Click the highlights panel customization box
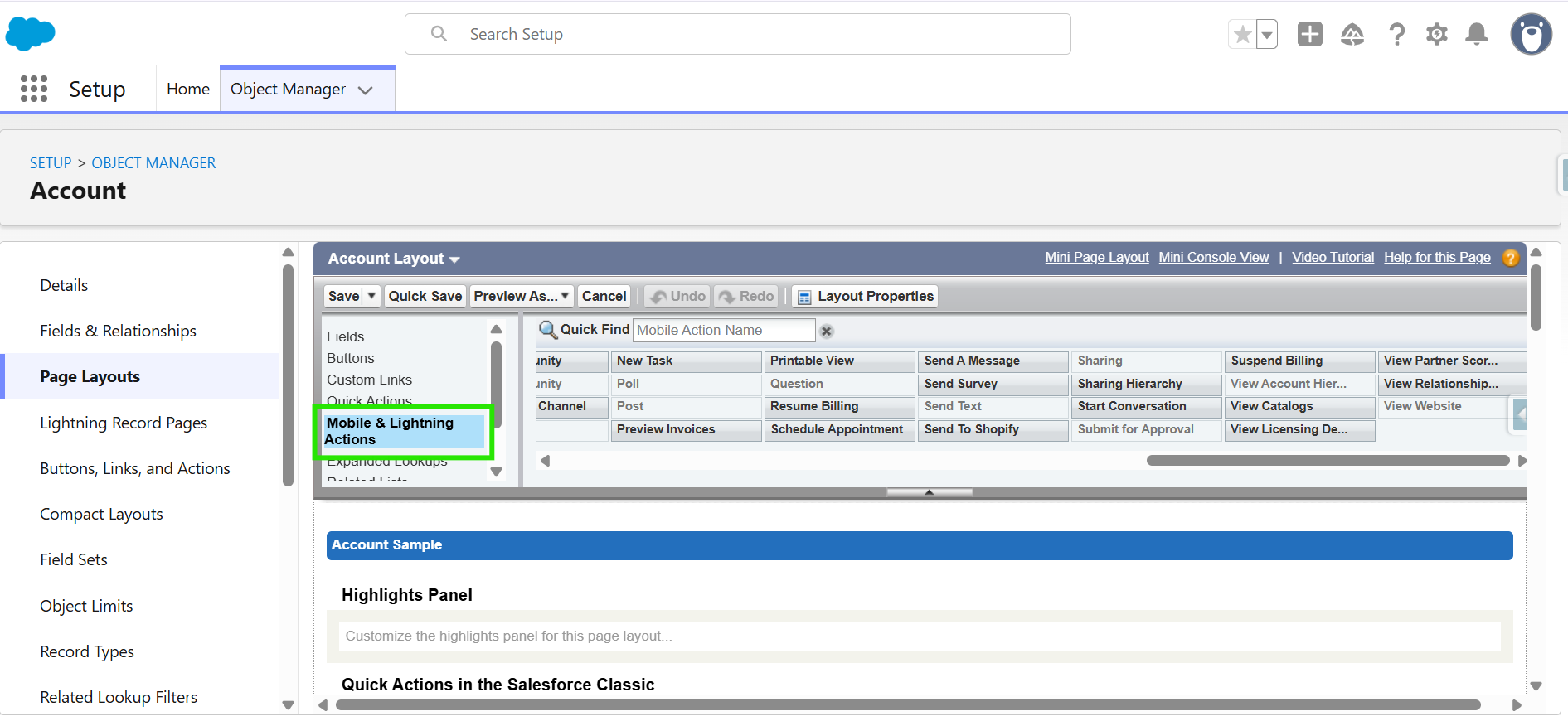1568x726 pixels. (920, 636)
